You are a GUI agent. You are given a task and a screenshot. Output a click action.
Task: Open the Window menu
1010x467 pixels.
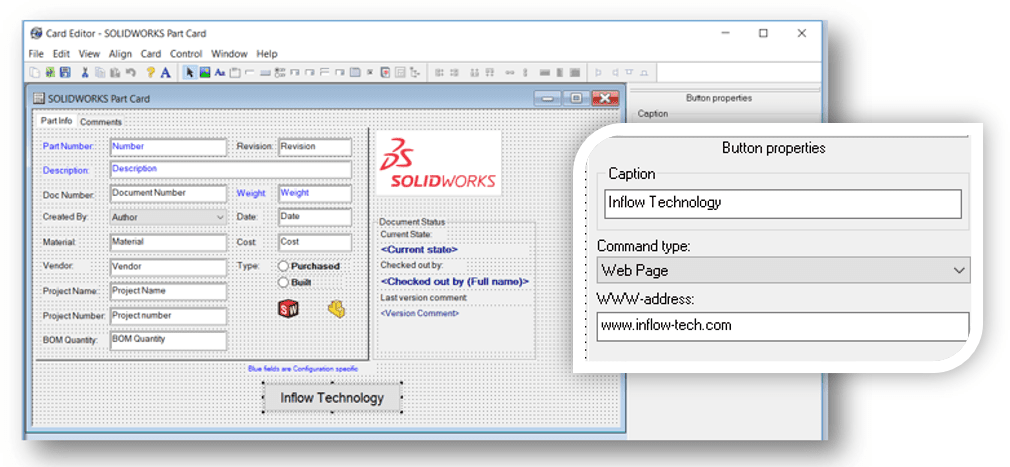point(229,54)
